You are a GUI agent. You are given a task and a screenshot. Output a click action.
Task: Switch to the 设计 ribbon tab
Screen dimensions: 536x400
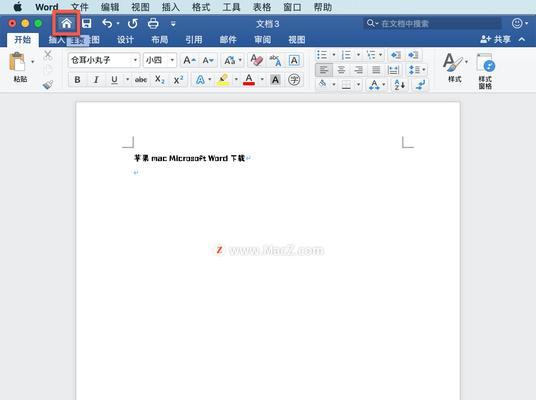[x=125, y=40]
